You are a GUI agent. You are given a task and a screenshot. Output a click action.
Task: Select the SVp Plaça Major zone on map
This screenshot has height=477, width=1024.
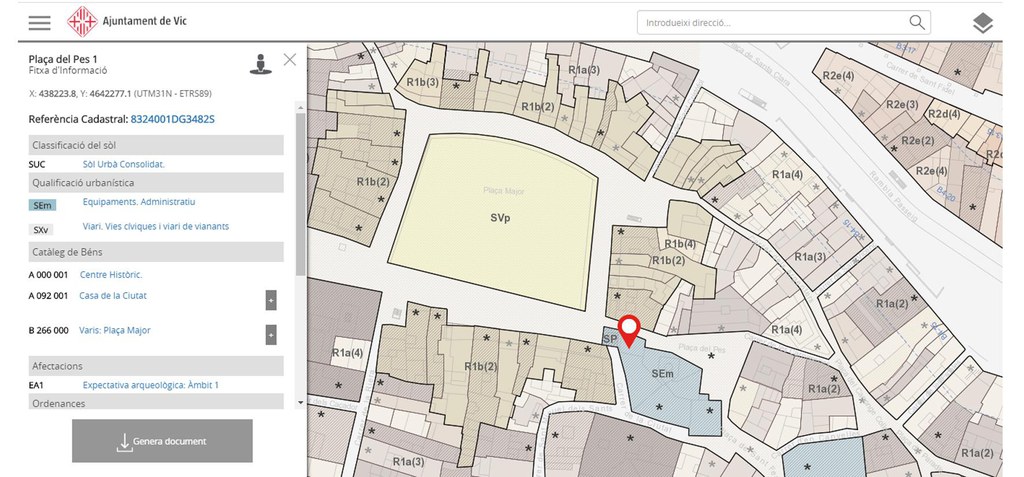point(495,218)
